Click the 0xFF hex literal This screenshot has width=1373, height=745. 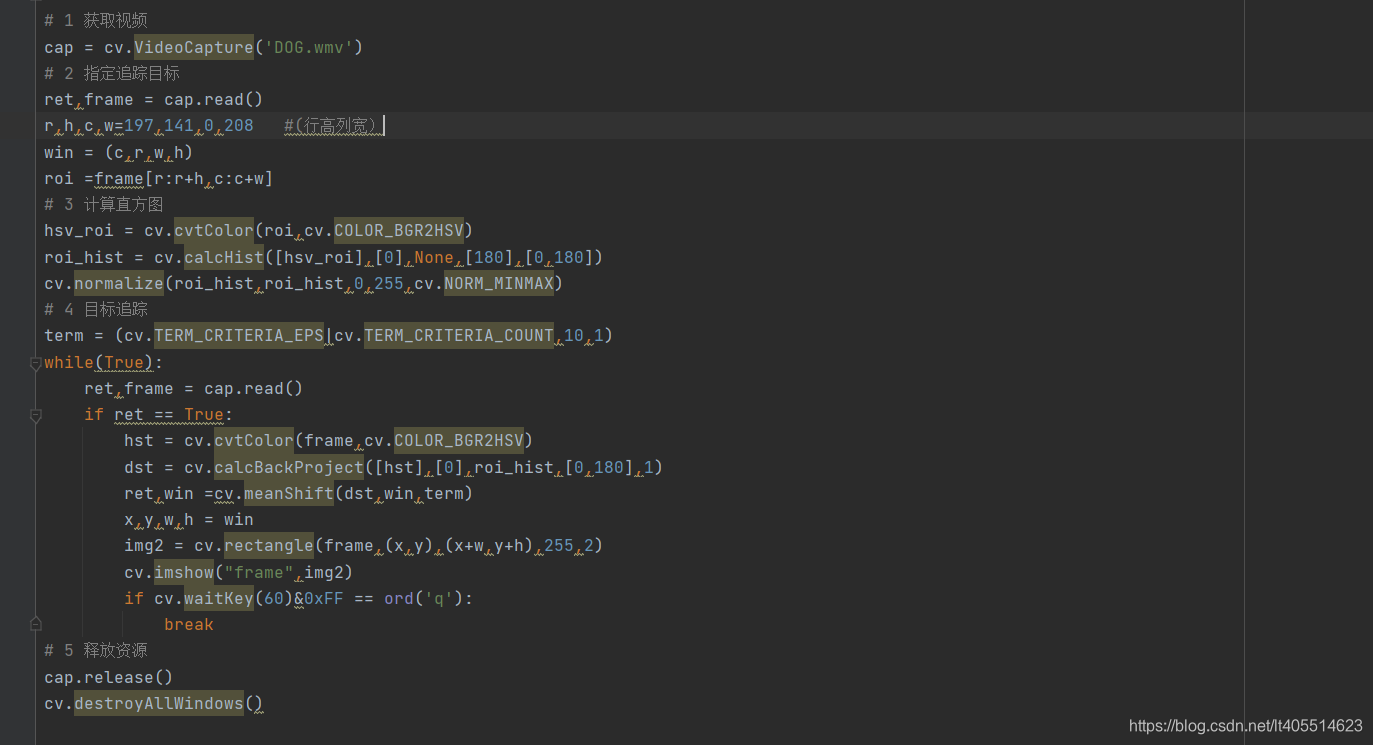pos(324,598)
